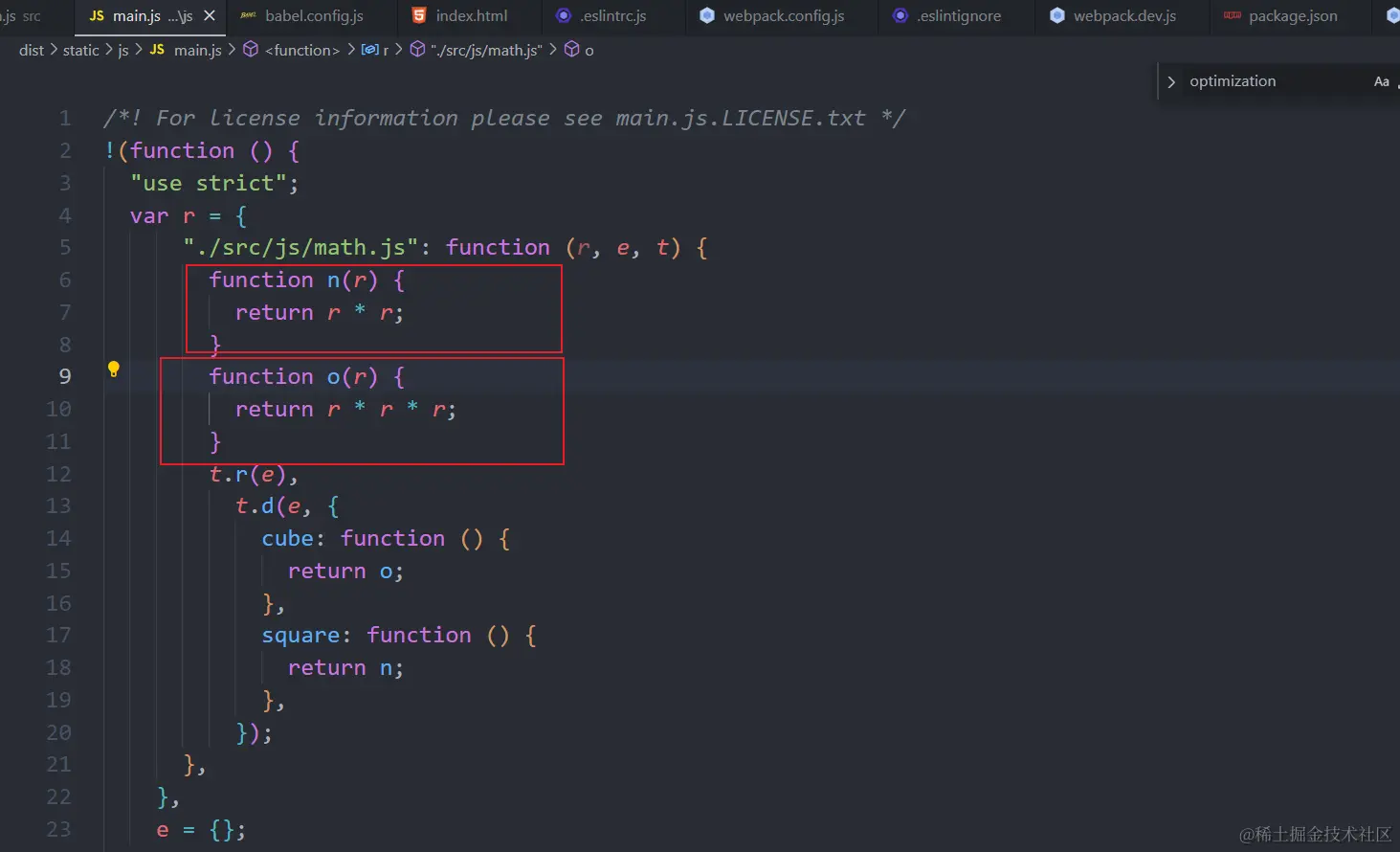Click the find input containing 'optimization'

click(1275, 81)
